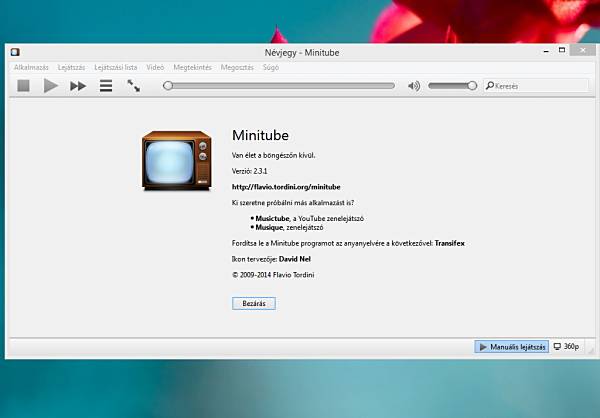Click the monitor icon beside 360p
The height and width of the screenshot is (418, 600).
tap(558, 346)
